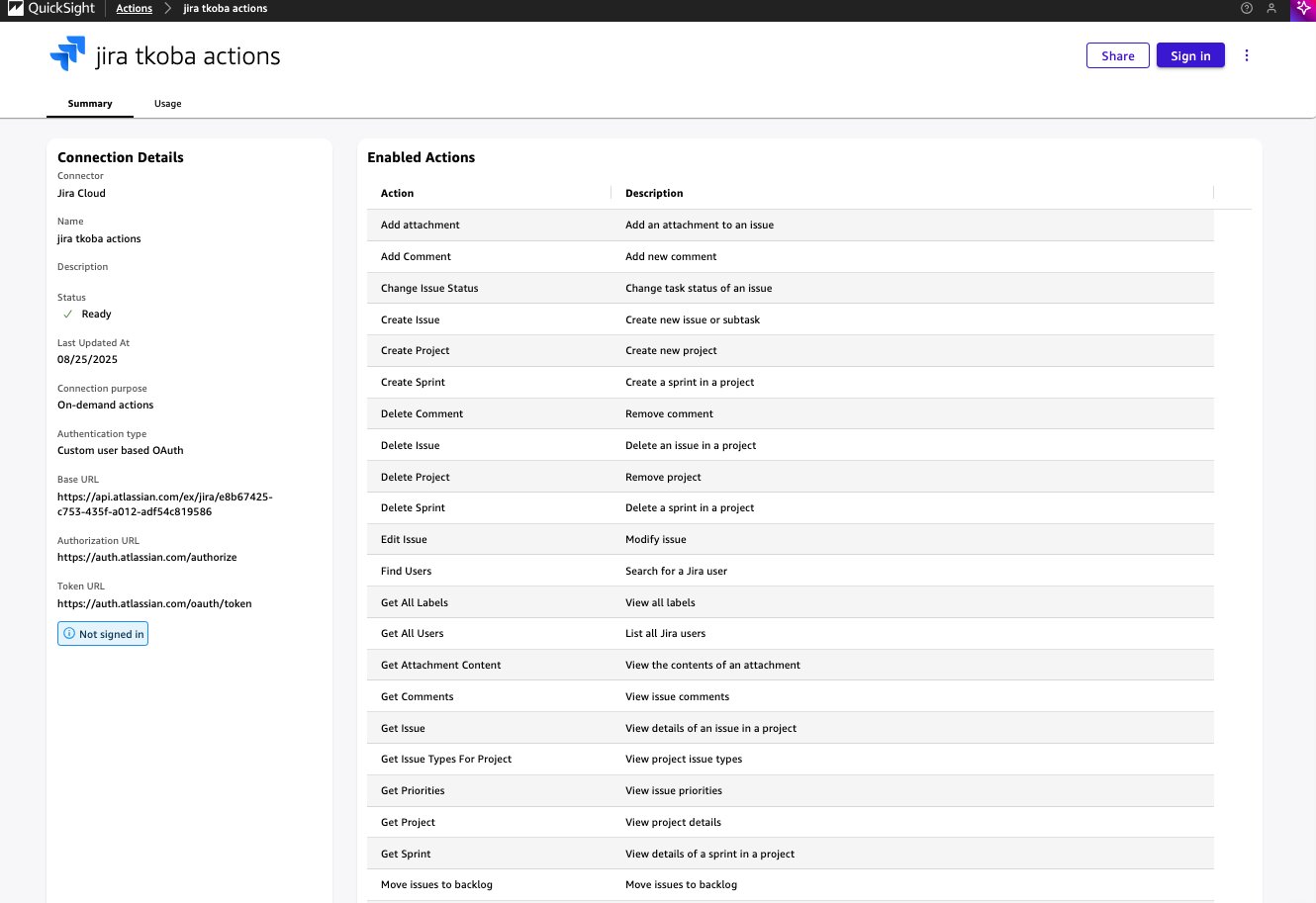
Task: Click the Base URL value text
Action: [164, 504]
